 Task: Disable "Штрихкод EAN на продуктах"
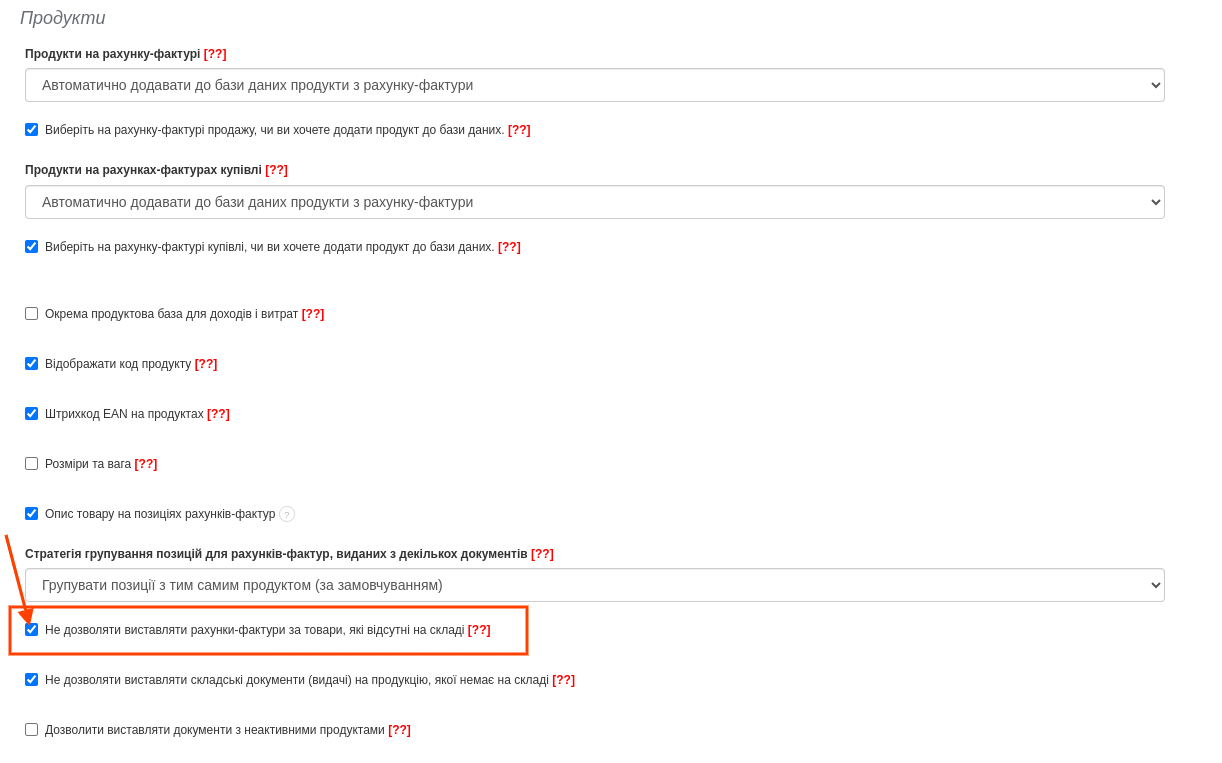(x=31, y=413)
